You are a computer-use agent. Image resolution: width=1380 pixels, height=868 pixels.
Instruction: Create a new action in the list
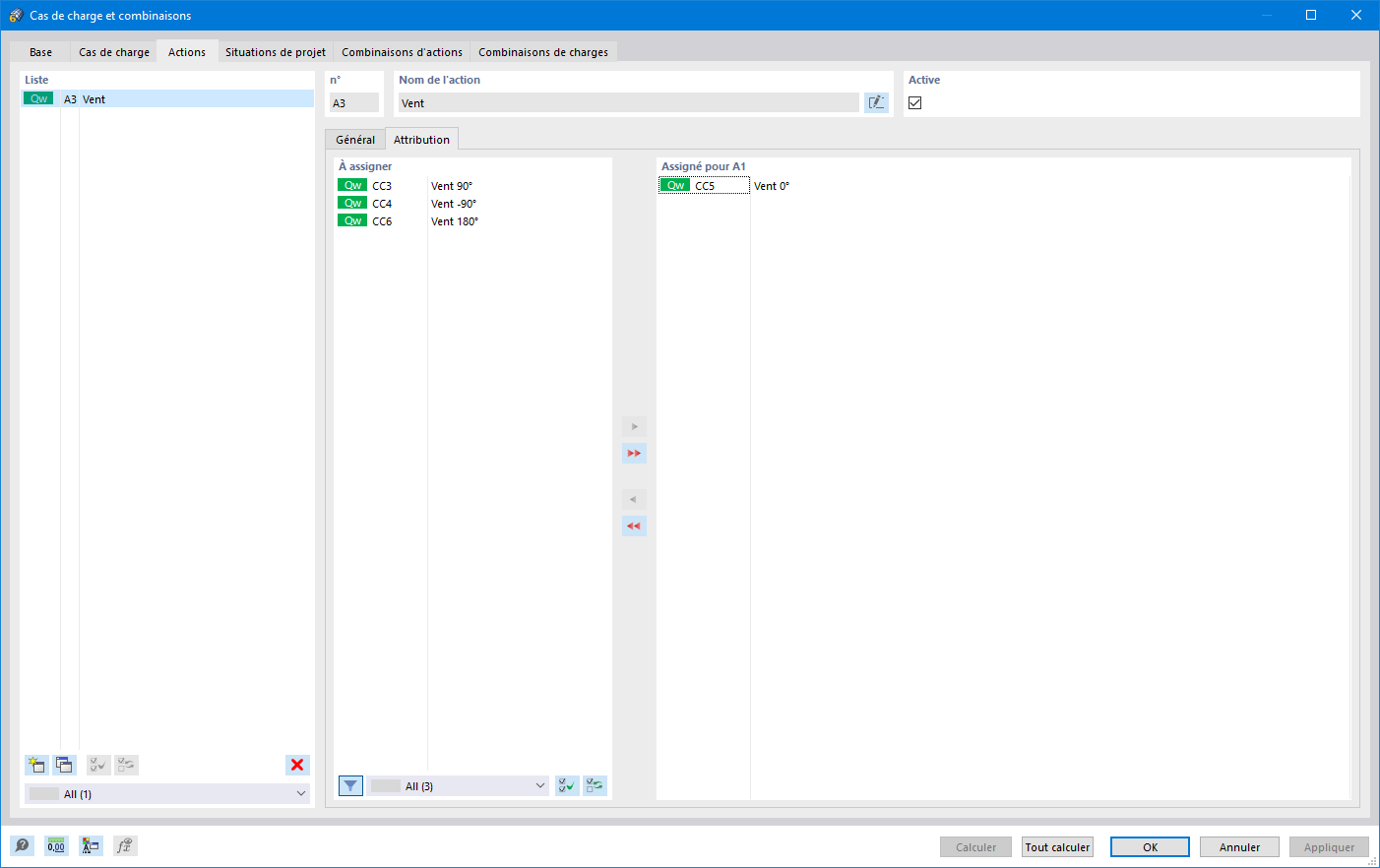click(36, 765)
